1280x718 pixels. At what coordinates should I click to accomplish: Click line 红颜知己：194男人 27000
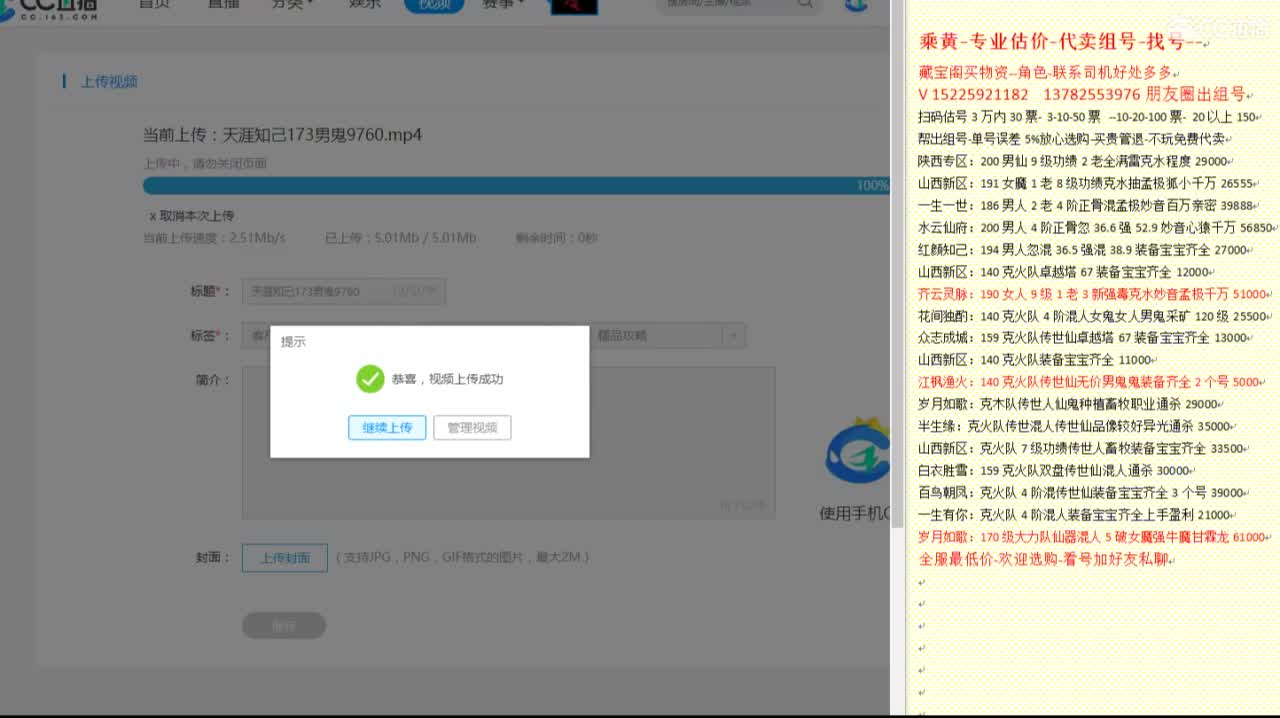[1083, 250]
